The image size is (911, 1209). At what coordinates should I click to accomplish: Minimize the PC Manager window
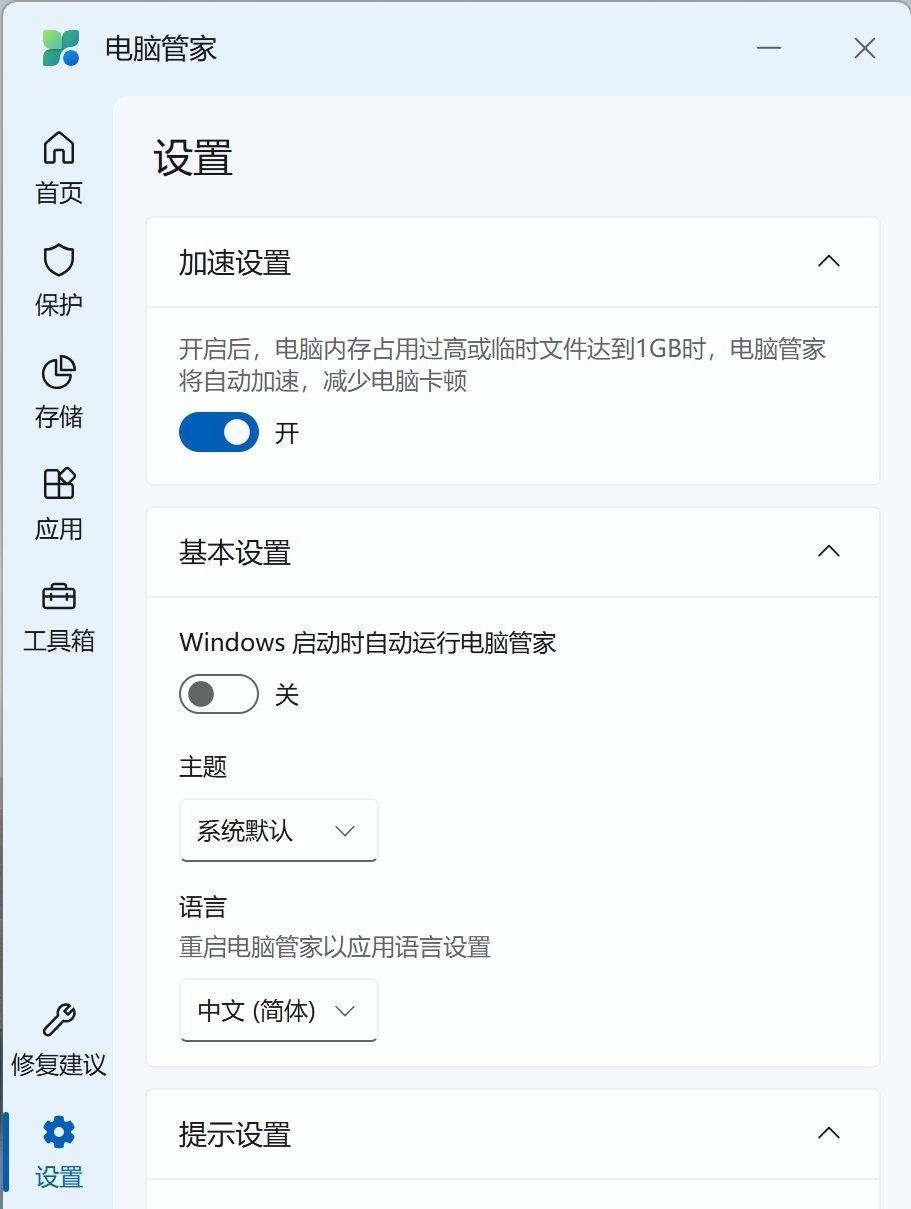(x=768, y=48)
